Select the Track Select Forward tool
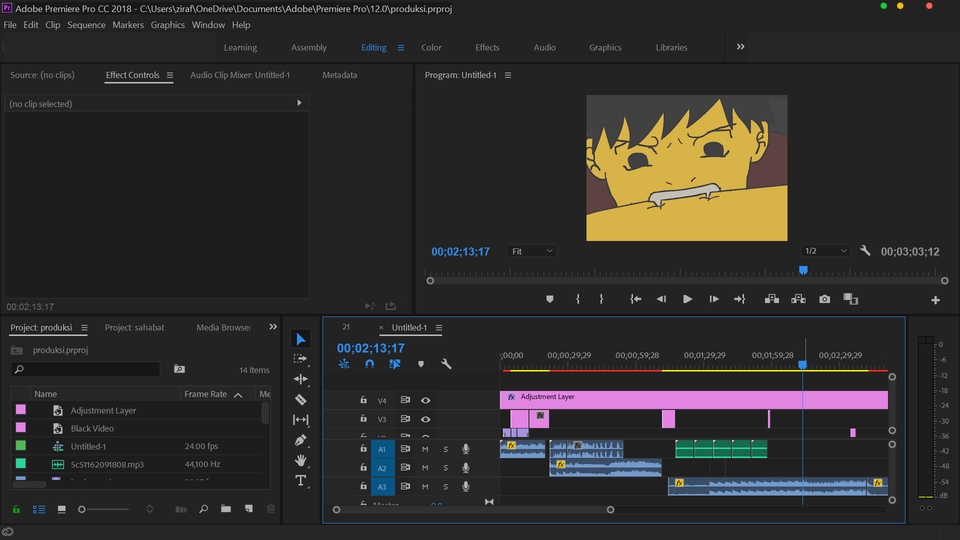 (300, 359)
